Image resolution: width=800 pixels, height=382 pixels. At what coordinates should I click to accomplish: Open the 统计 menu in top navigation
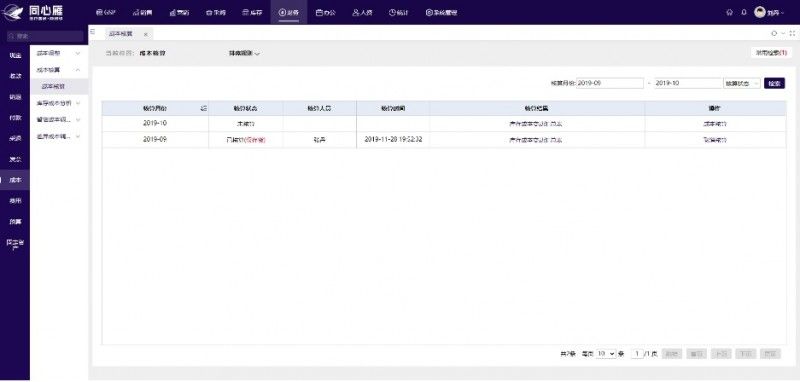(398, 13)
